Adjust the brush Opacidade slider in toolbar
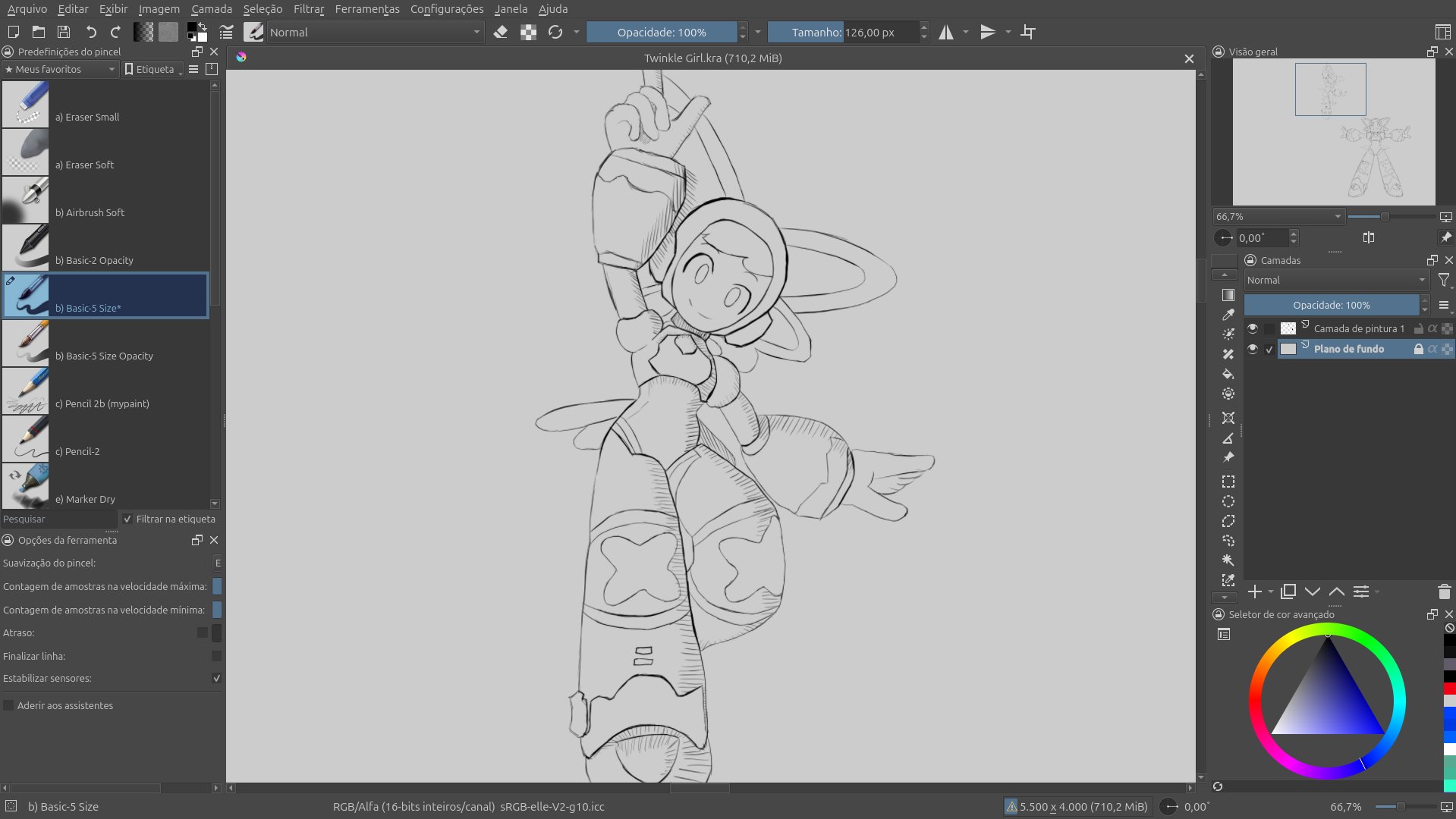The width and height of the screenshot is (1456, 819). pos(662,32)
